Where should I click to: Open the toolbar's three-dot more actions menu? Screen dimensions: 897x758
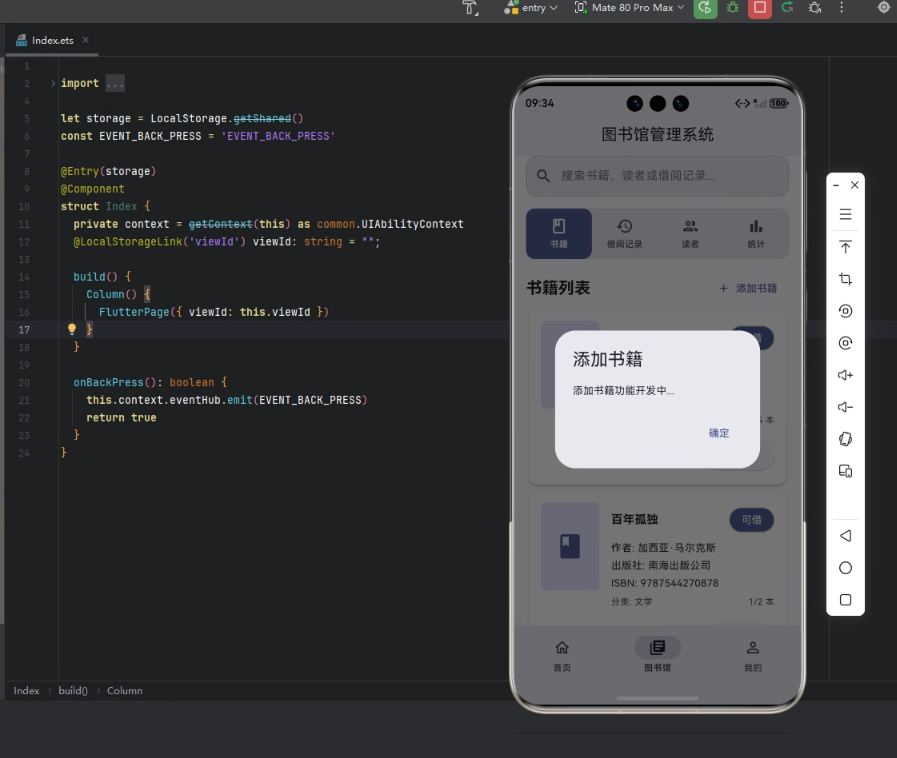tap(842, 7)
